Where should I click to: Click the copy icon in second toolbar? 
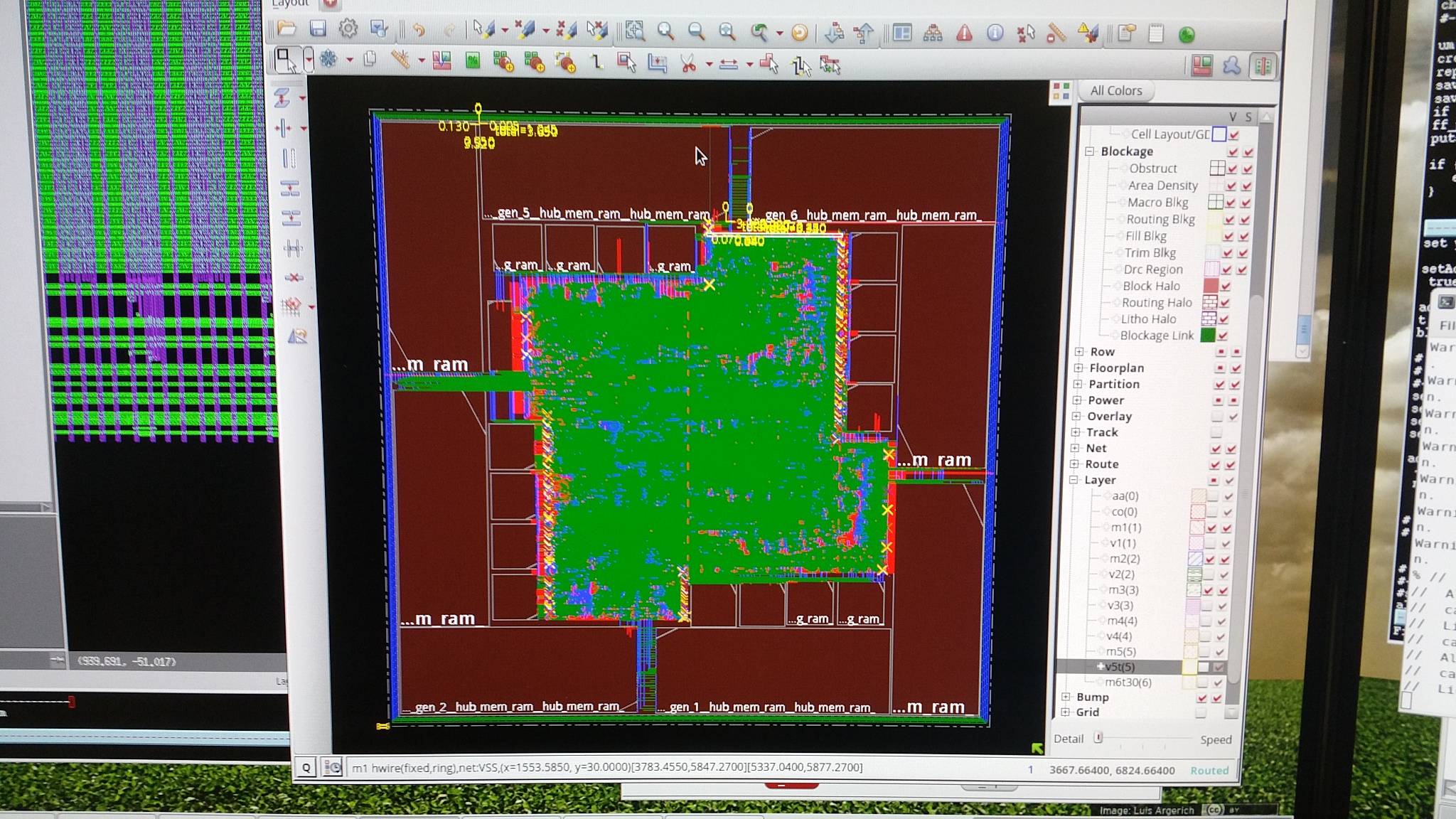(x=370, y=59)
